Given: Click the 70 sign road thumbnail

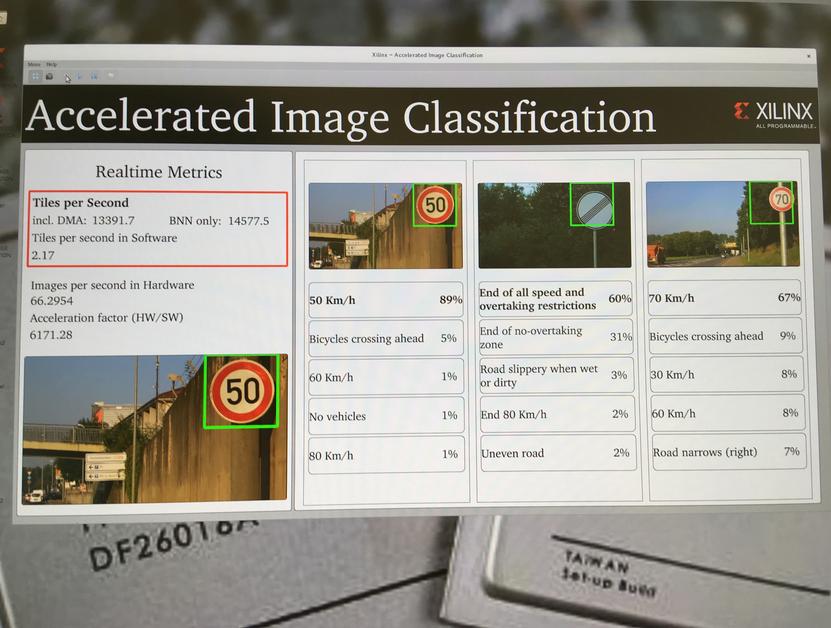Looking at the screenshot, I should pyautogui.click(x=722, y=224).
